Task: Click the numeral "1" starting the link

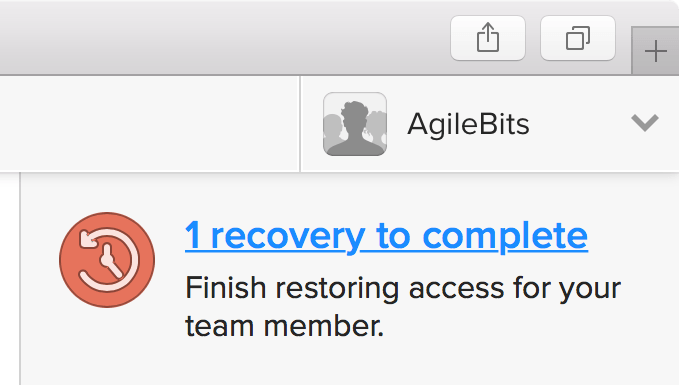Action: (193, 235)
